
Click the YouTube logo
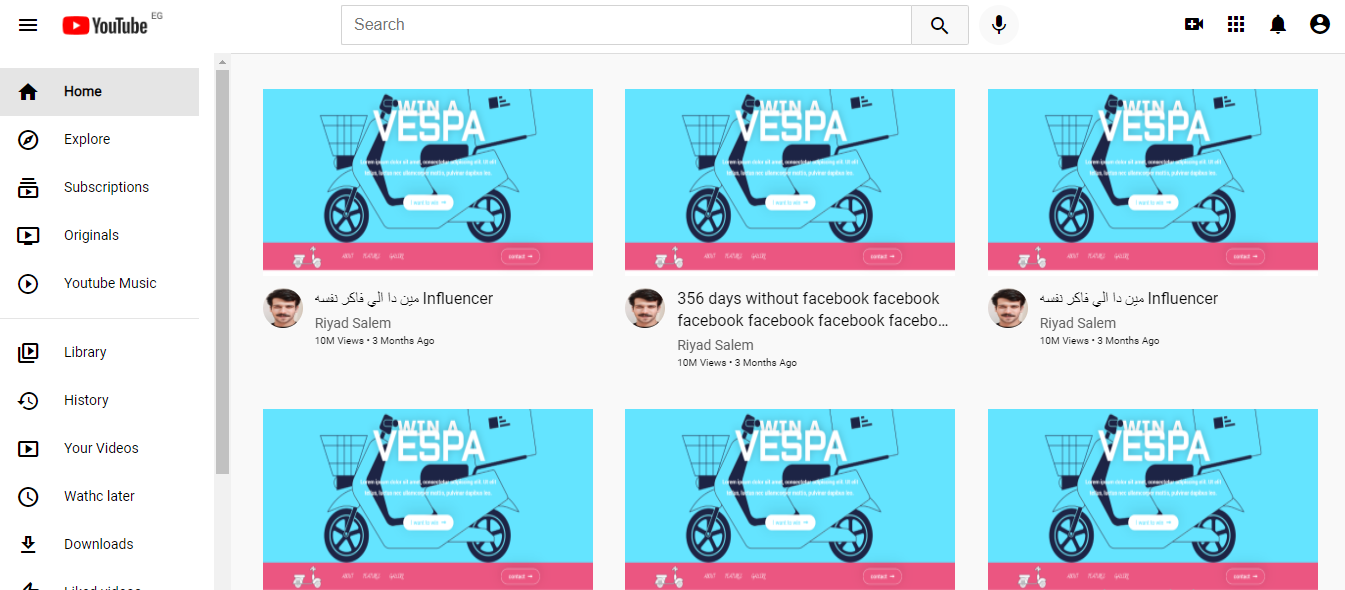pyautogui.click(x=105, y=25)
